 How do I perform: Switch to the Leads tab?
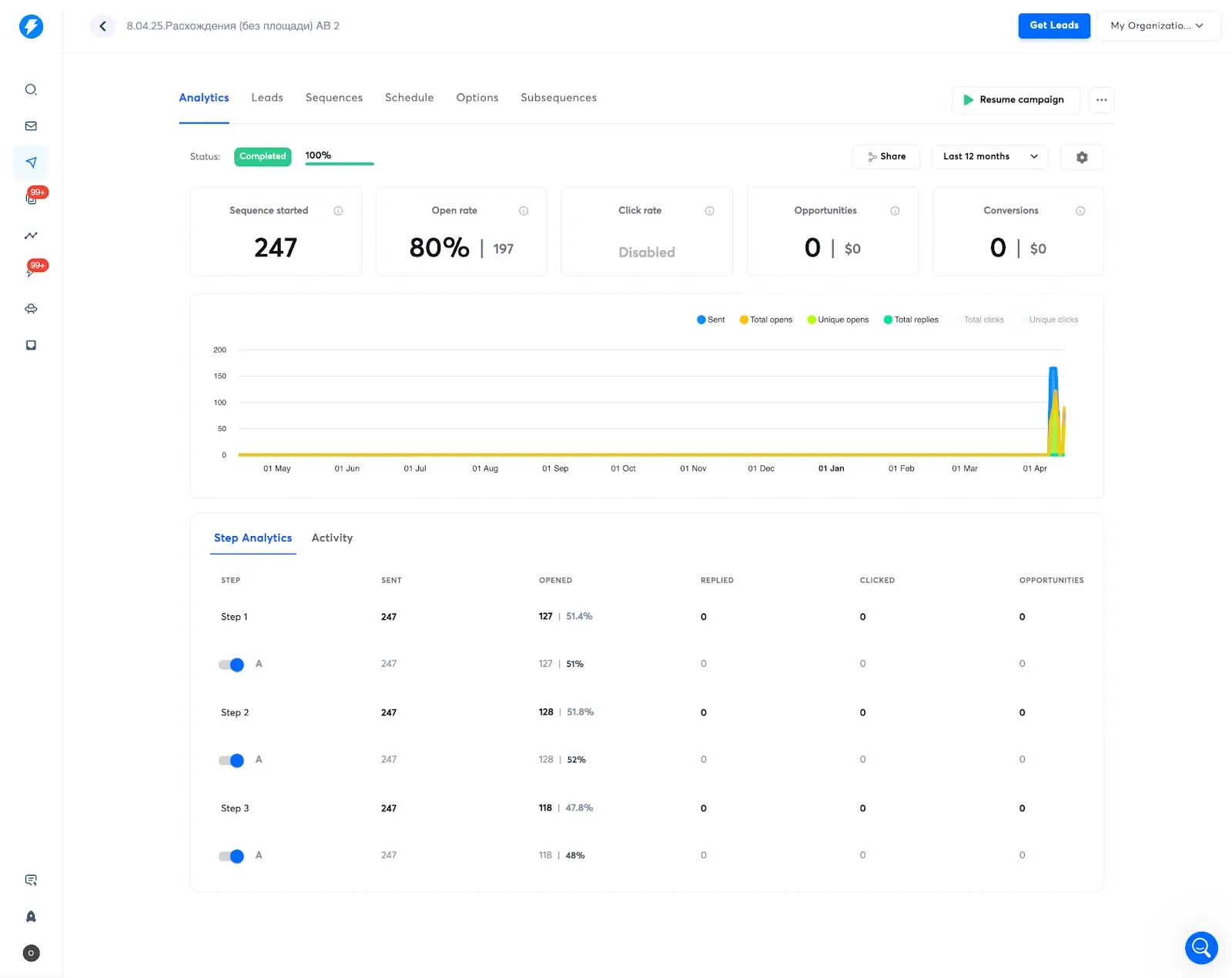coord(267,98)
